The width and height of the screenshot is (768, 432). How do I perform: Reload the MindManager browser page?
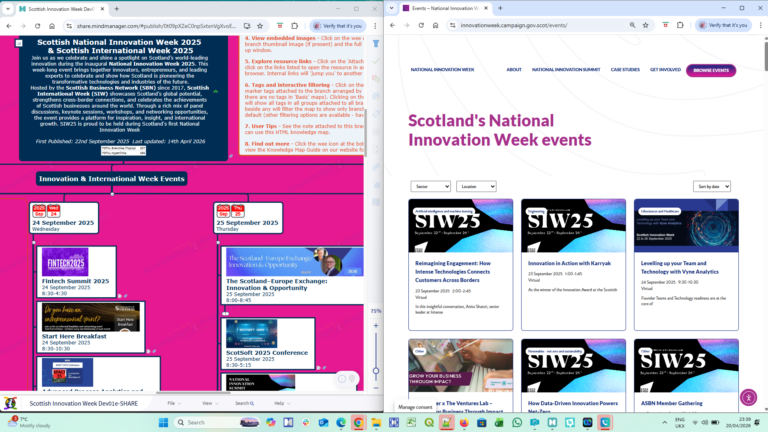coord(37,26)
